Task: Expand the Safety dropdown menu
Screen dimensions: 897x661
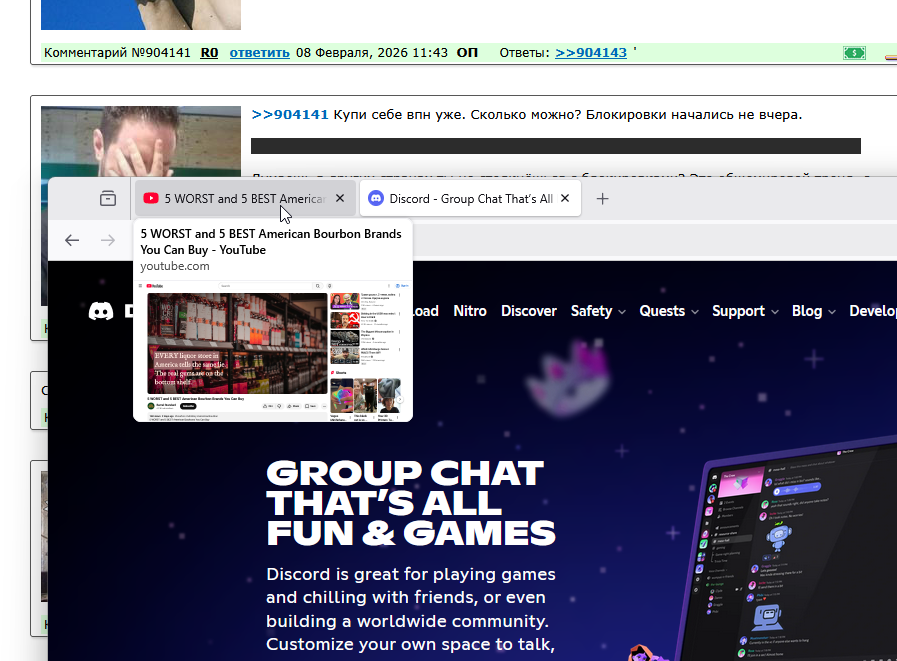Action: click(598, 311)
